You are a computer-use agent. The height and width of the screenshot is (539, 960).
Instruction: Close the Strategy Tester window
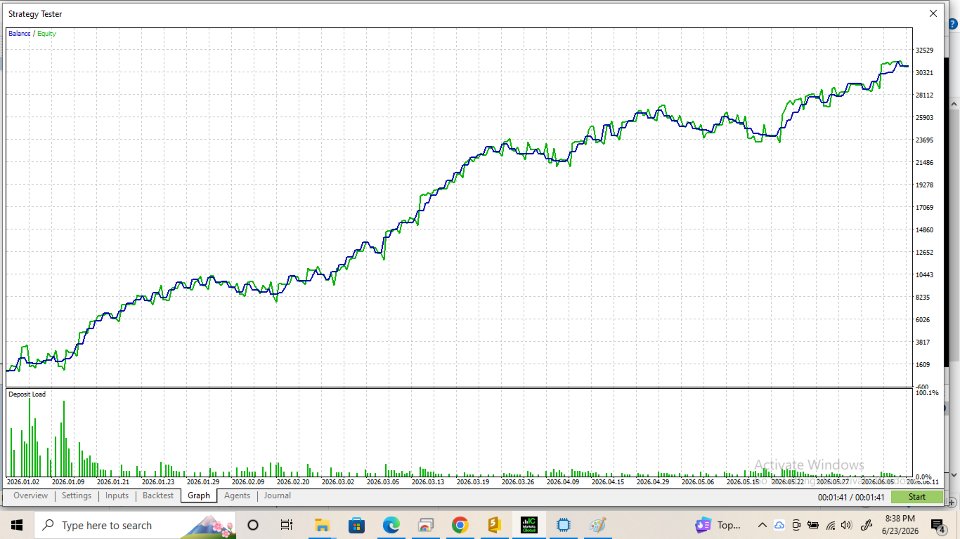pos(933,13)
